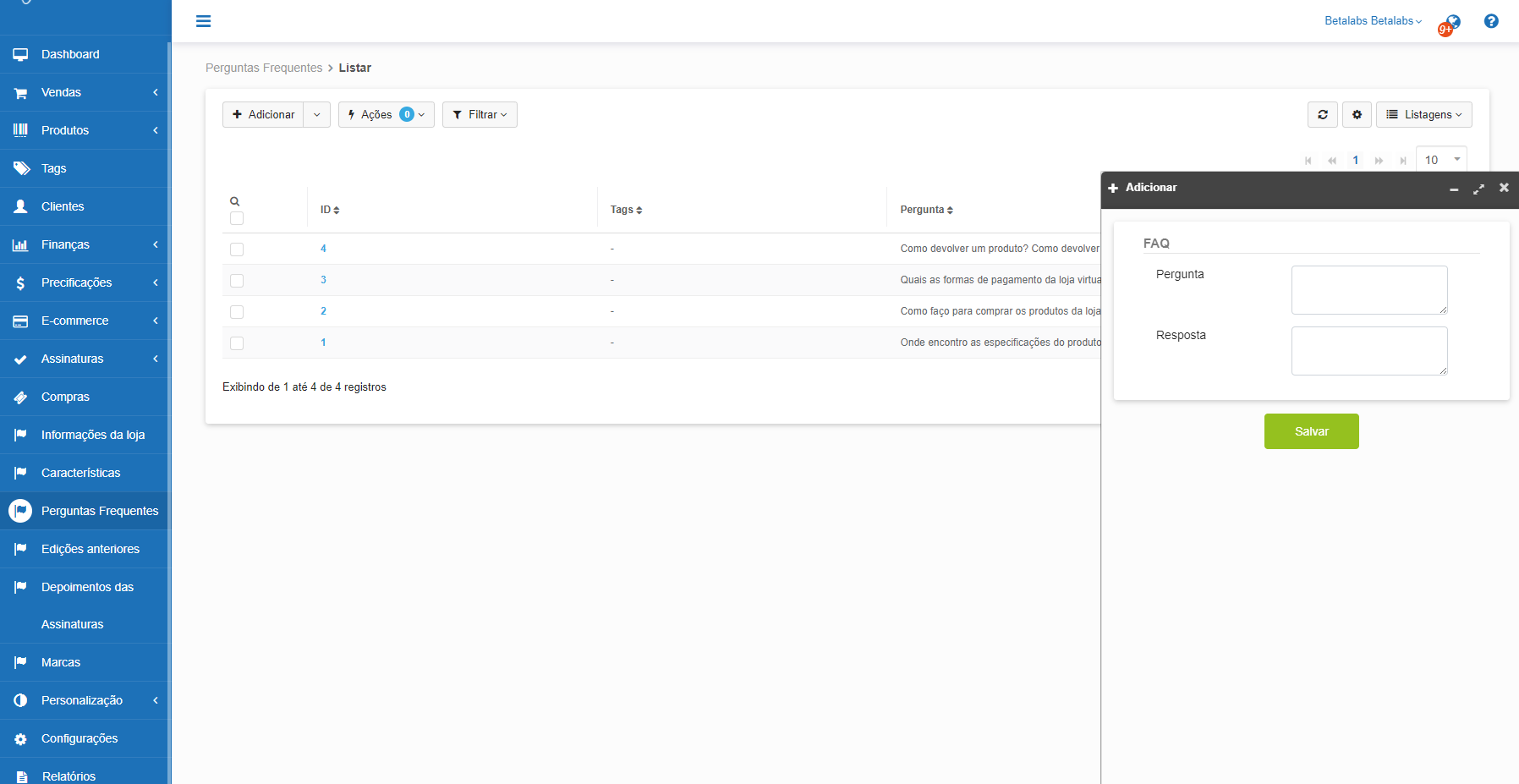The width and height of the screenshot is (1519, 784).
Task: Open the record link with ID 3
Action: click(x=323, y=280)
